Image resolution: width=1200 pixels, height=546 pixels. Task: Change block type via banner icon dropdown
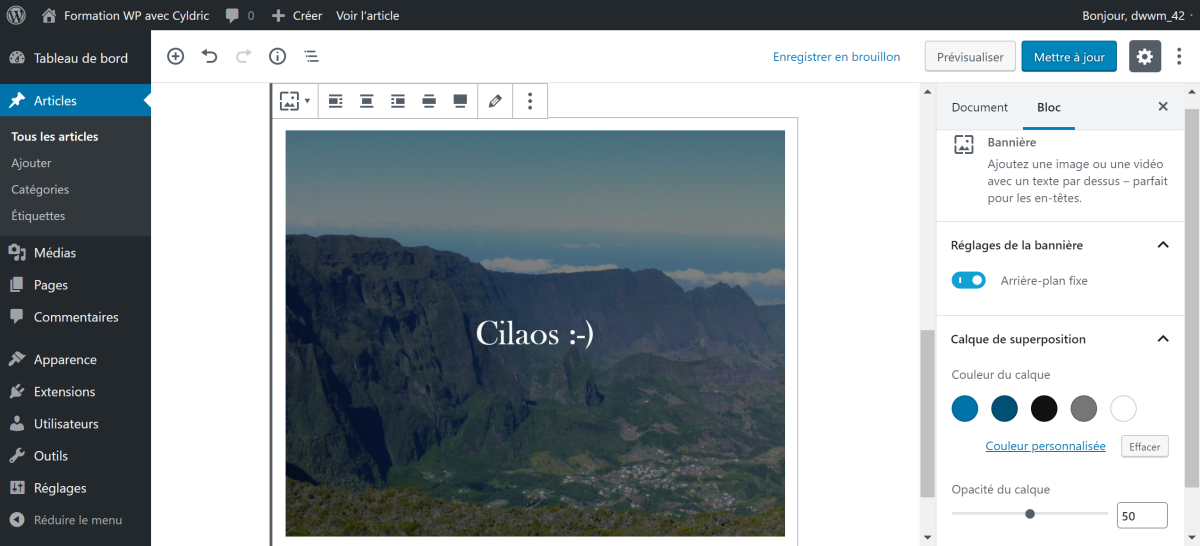(x=295, y=101)
